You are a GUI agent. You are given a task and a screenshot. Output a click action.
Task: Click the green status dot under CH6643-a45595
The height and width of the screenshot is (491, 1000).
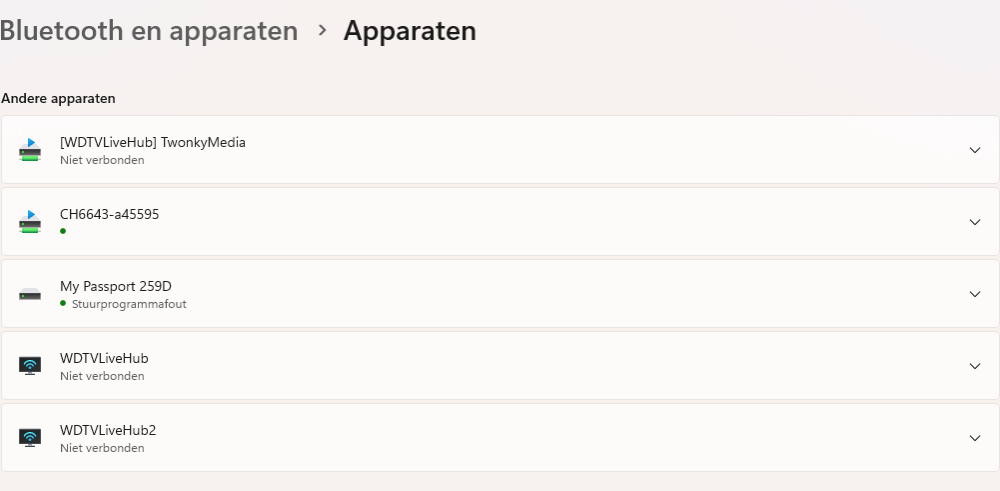point(63,231)
